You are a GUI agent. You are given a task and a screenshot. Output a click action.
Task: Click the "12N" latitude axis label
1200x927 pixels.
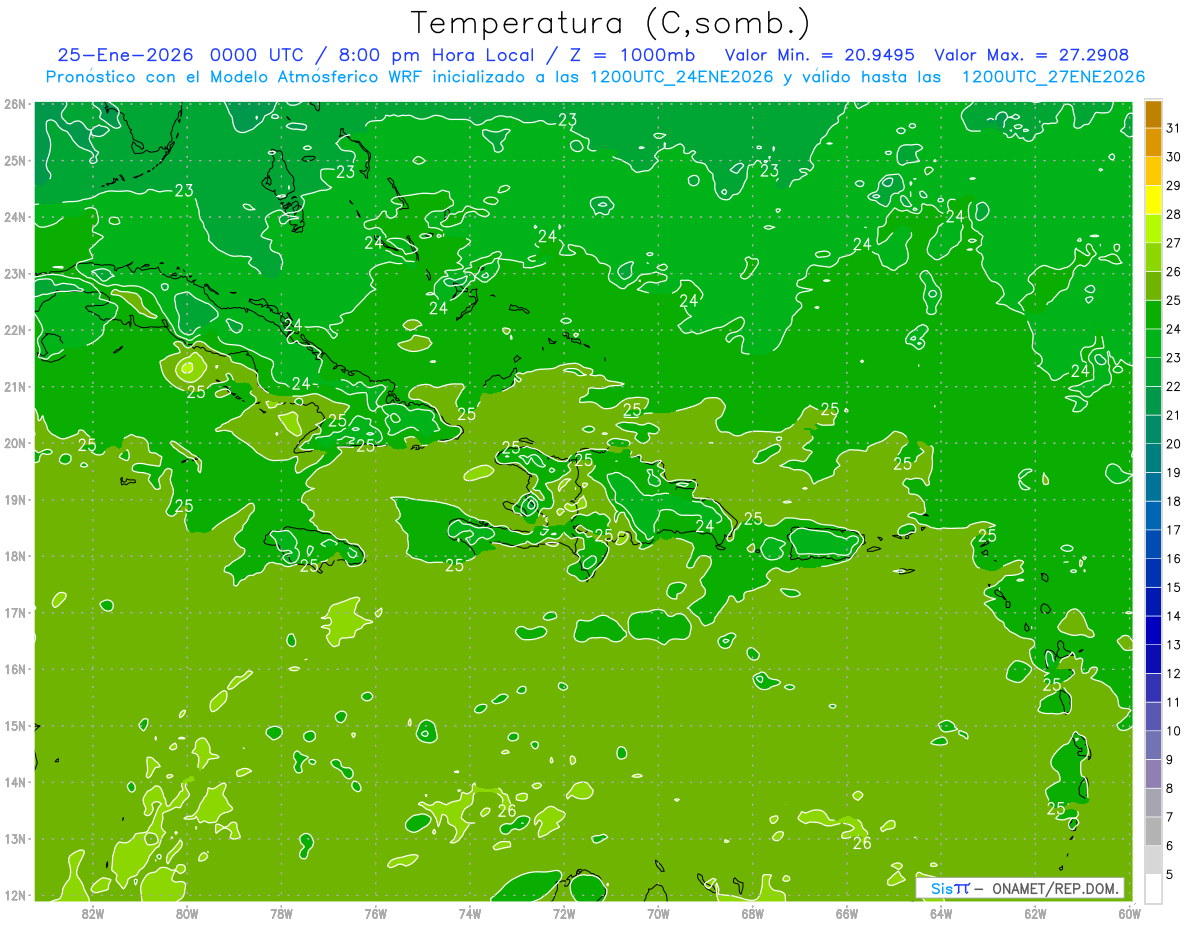14,895
